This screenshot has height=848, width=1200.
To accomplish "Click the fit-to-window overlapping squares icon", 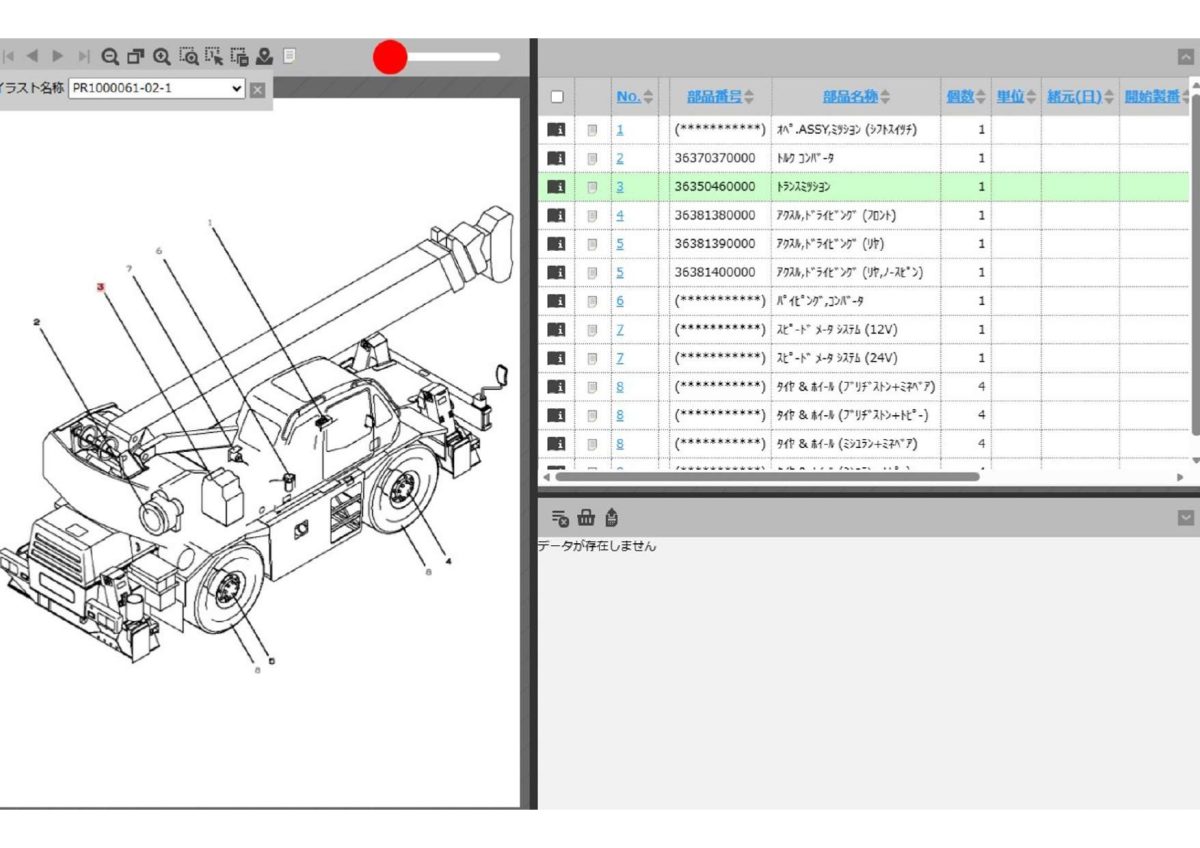I will 136,57.
